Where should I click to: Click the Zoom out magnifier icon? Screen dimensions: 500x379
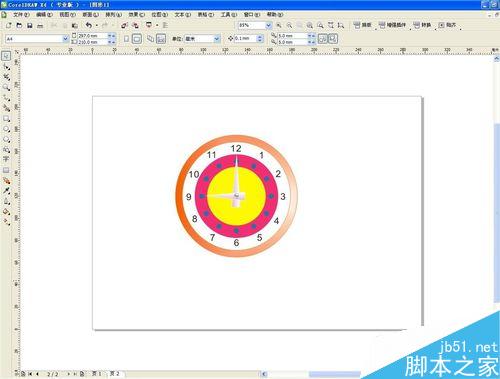[x=289, y=25]
